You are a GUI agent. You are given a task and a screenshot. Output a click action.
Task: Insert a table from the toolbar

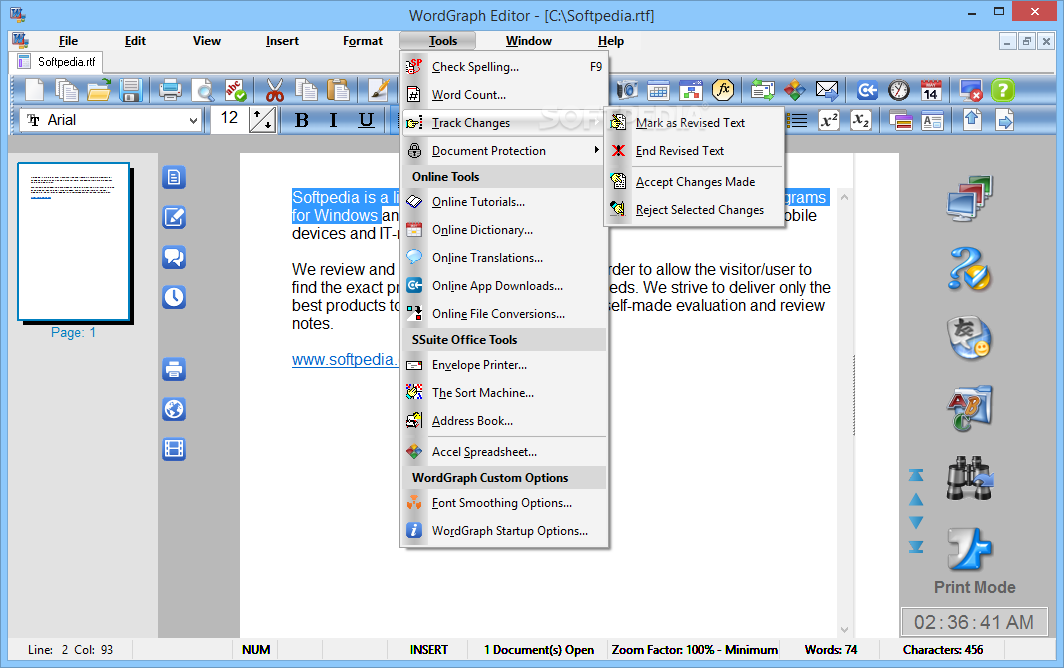coord(659,90)
